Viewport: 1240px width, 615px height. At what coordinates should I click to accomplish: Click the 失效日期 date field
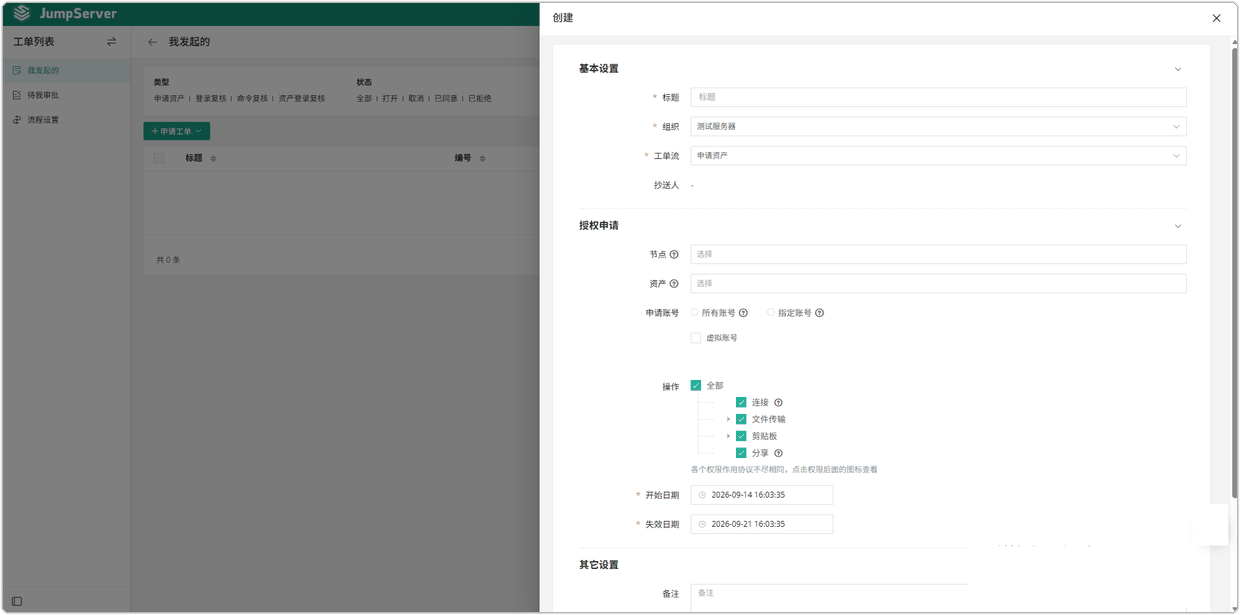click(762, 524)
